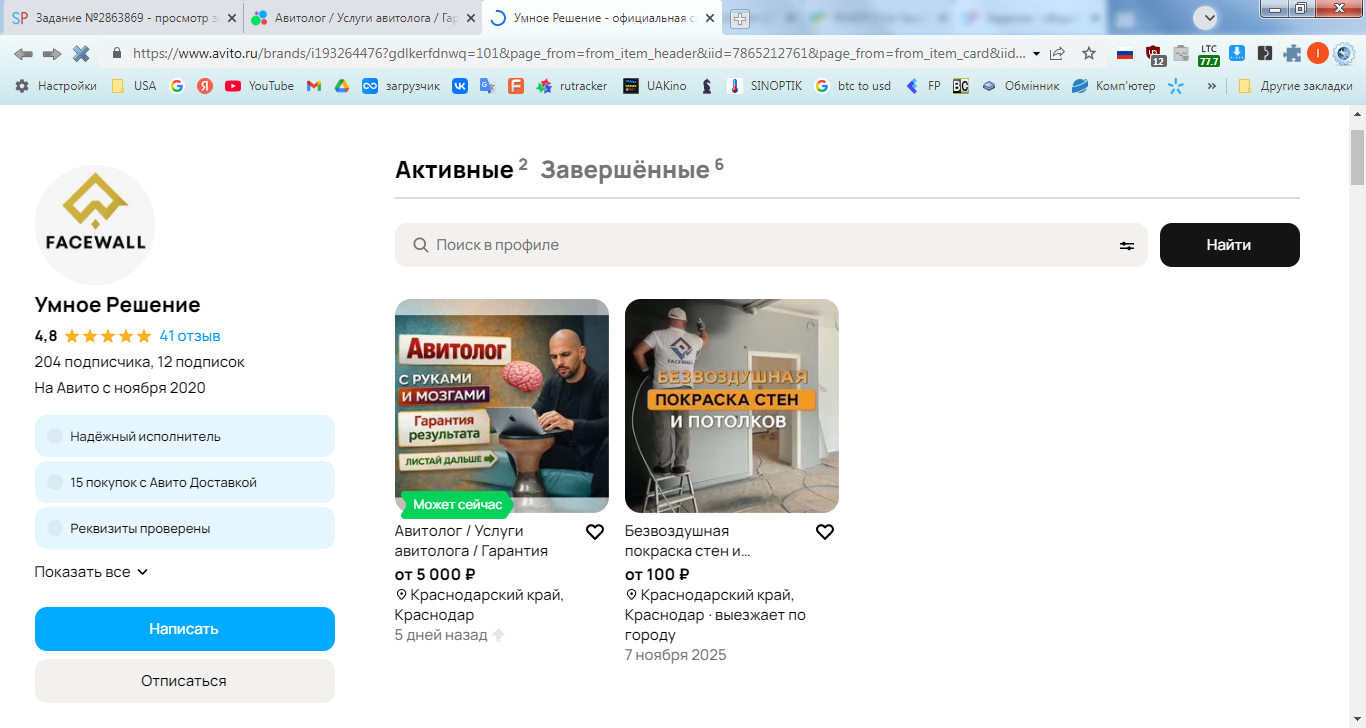Click the browser forward arrow
Image resolution: width=1366 pixels, height=728 pixels.
click(52, 53)
